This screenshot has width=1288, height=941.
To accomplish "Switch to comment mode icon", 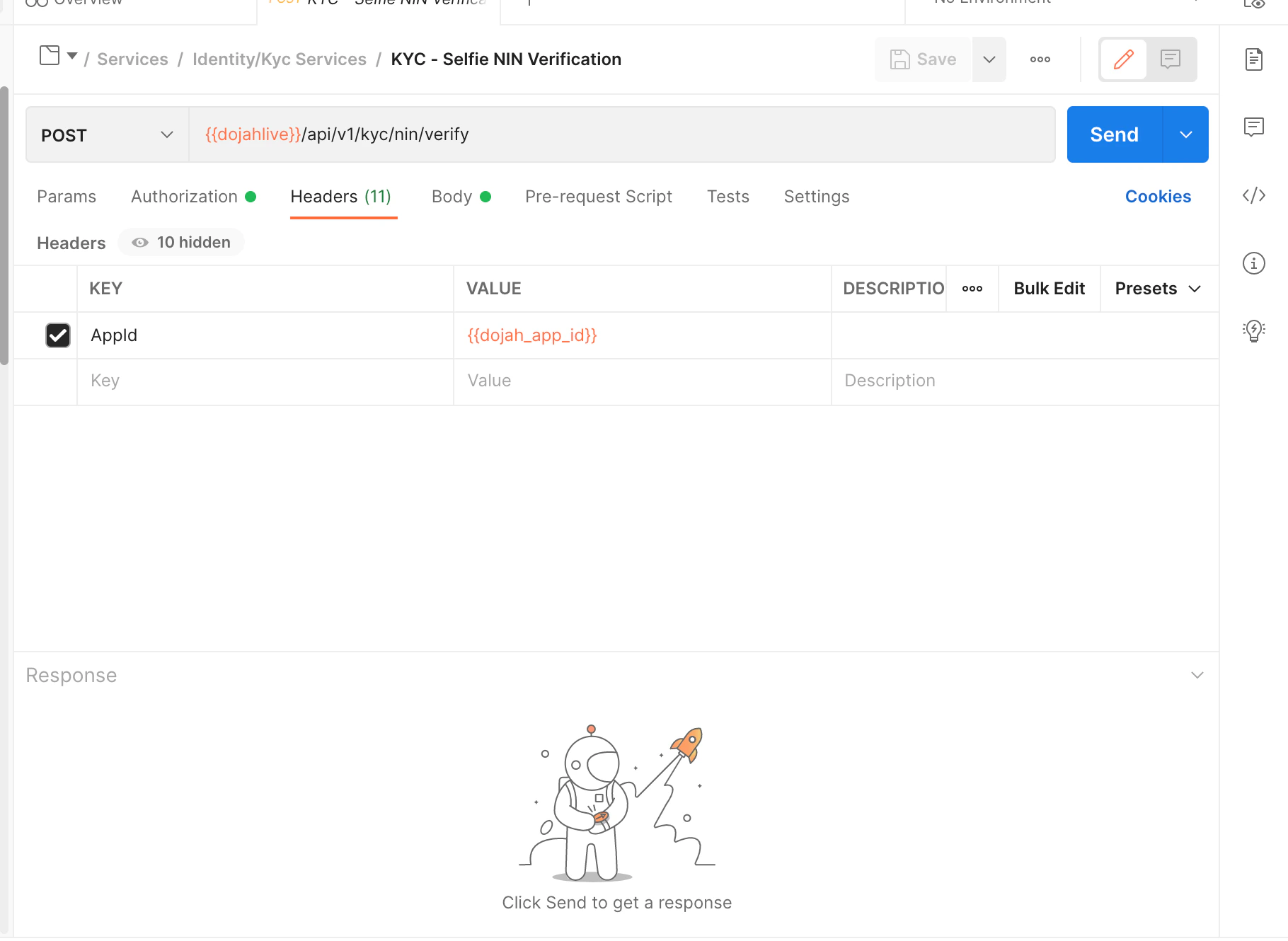I will 1171,59.
